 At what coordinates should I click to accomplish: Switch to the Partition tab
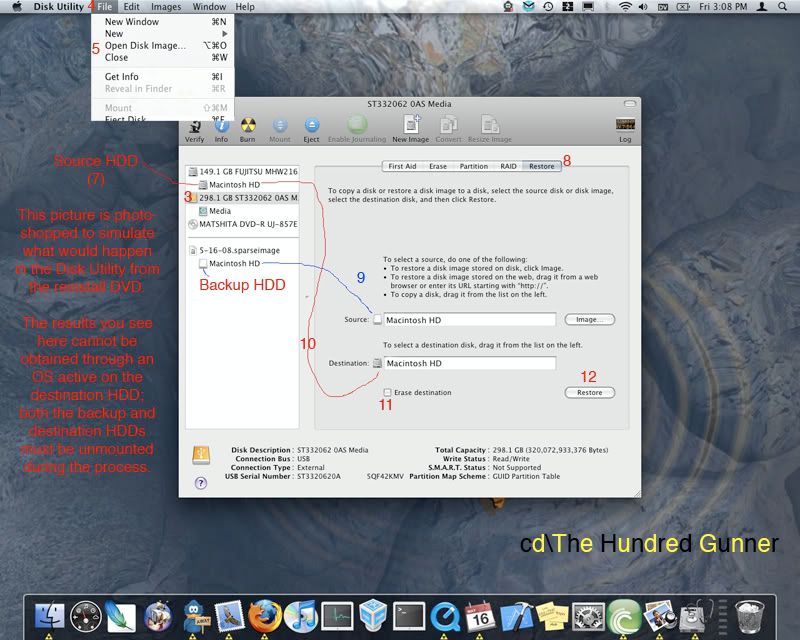[x=473, y=166]
